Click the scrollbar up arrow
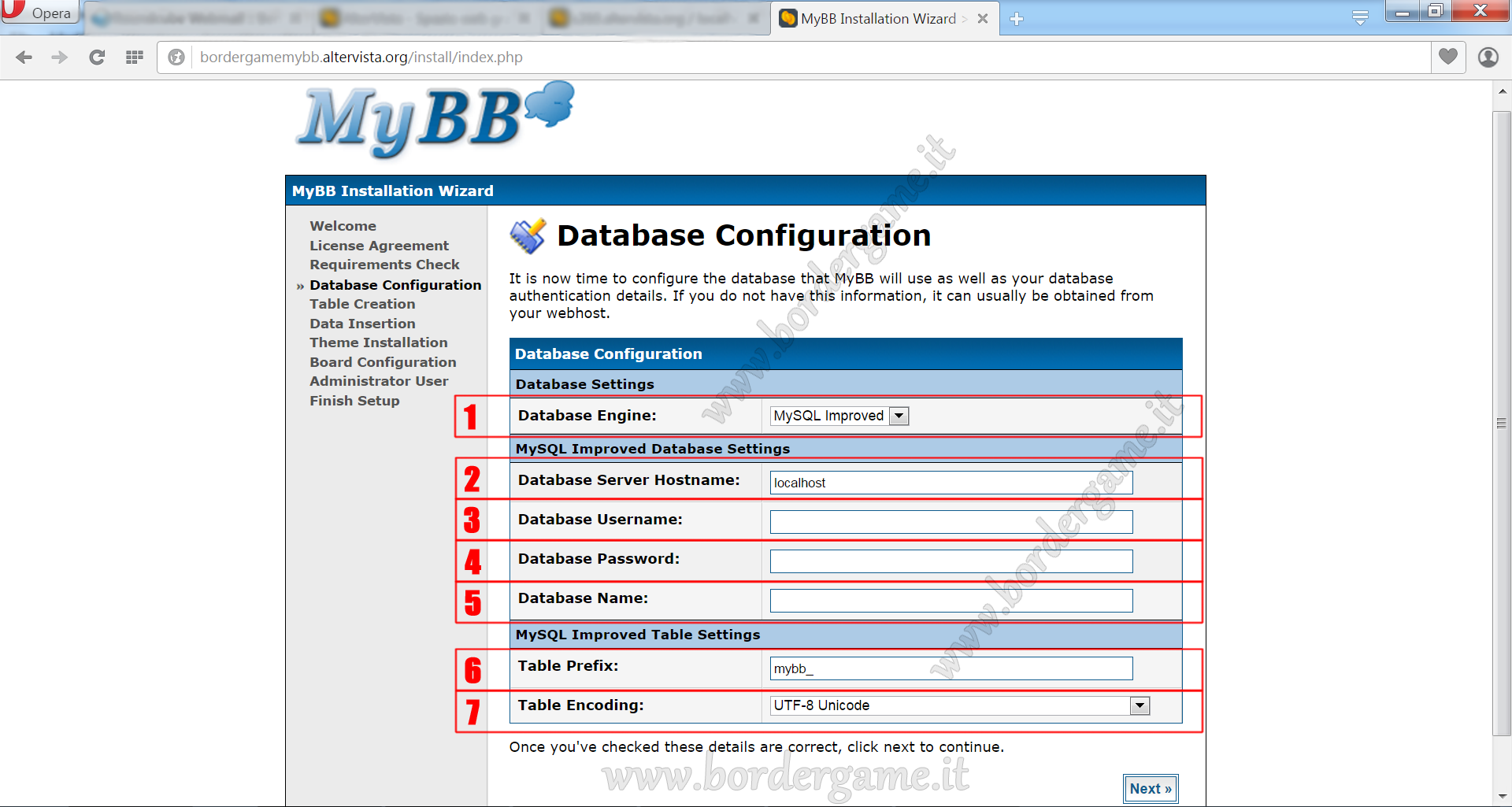1512x807 pixels. [x=1502, y=91]
